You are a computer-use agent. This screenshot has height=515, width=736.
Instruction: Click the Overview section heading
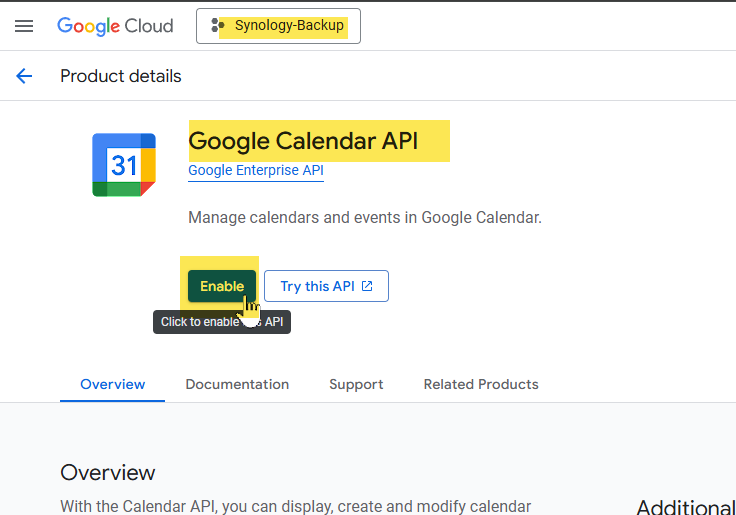click(x=107, y=472)
